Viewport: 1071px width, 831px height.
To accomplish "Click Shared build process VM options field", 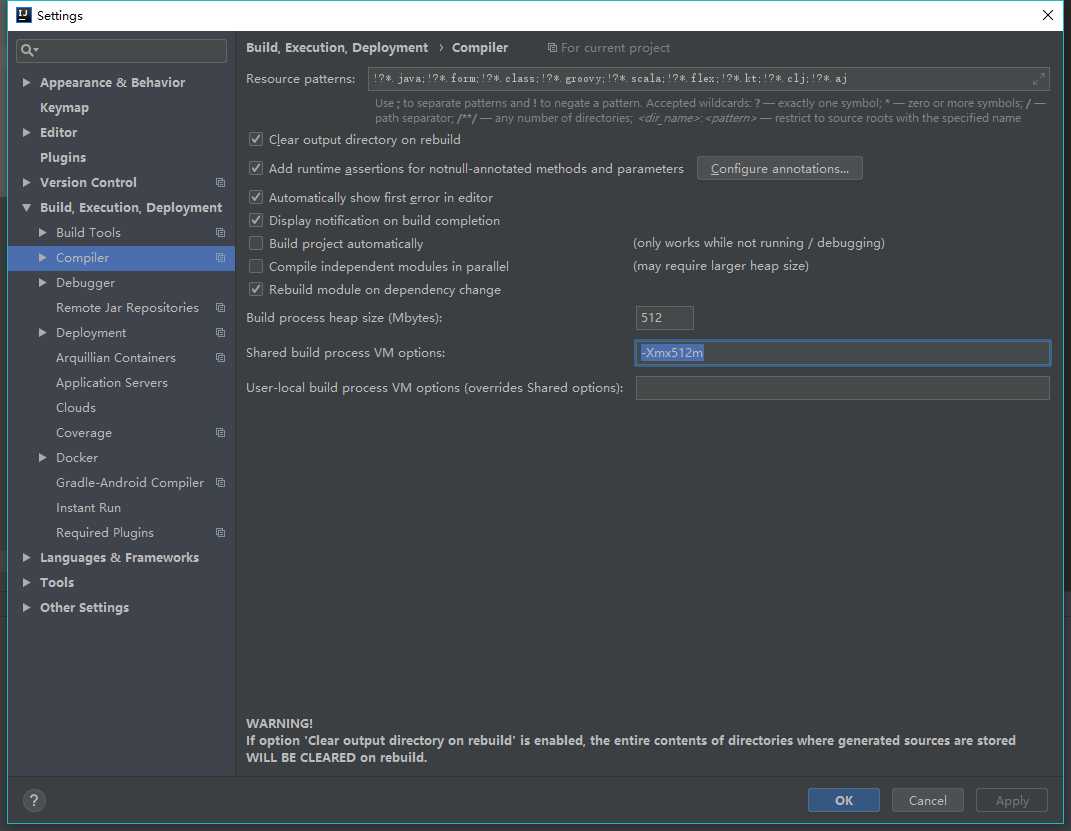I will click(x=842, y=353).
